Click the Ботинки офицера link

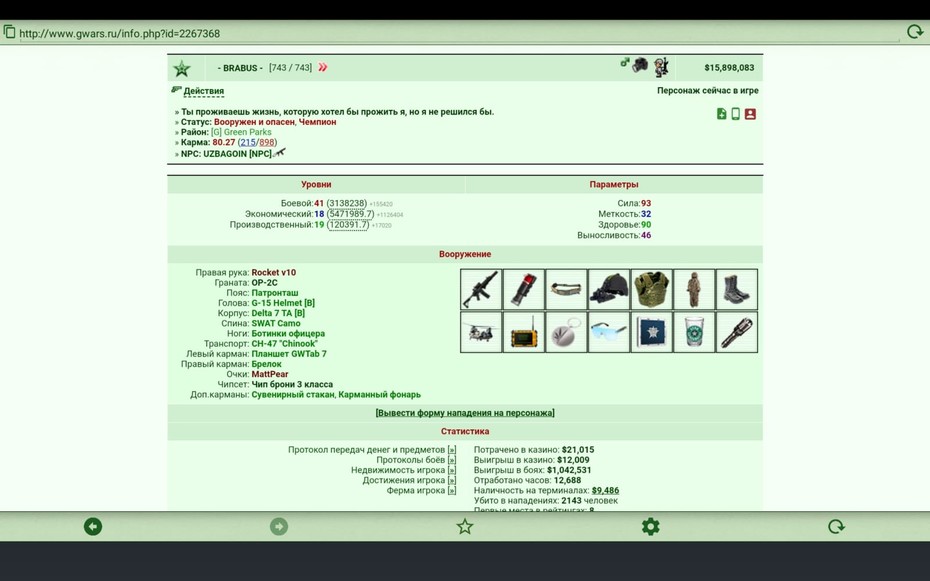click(x=288, y=333)
